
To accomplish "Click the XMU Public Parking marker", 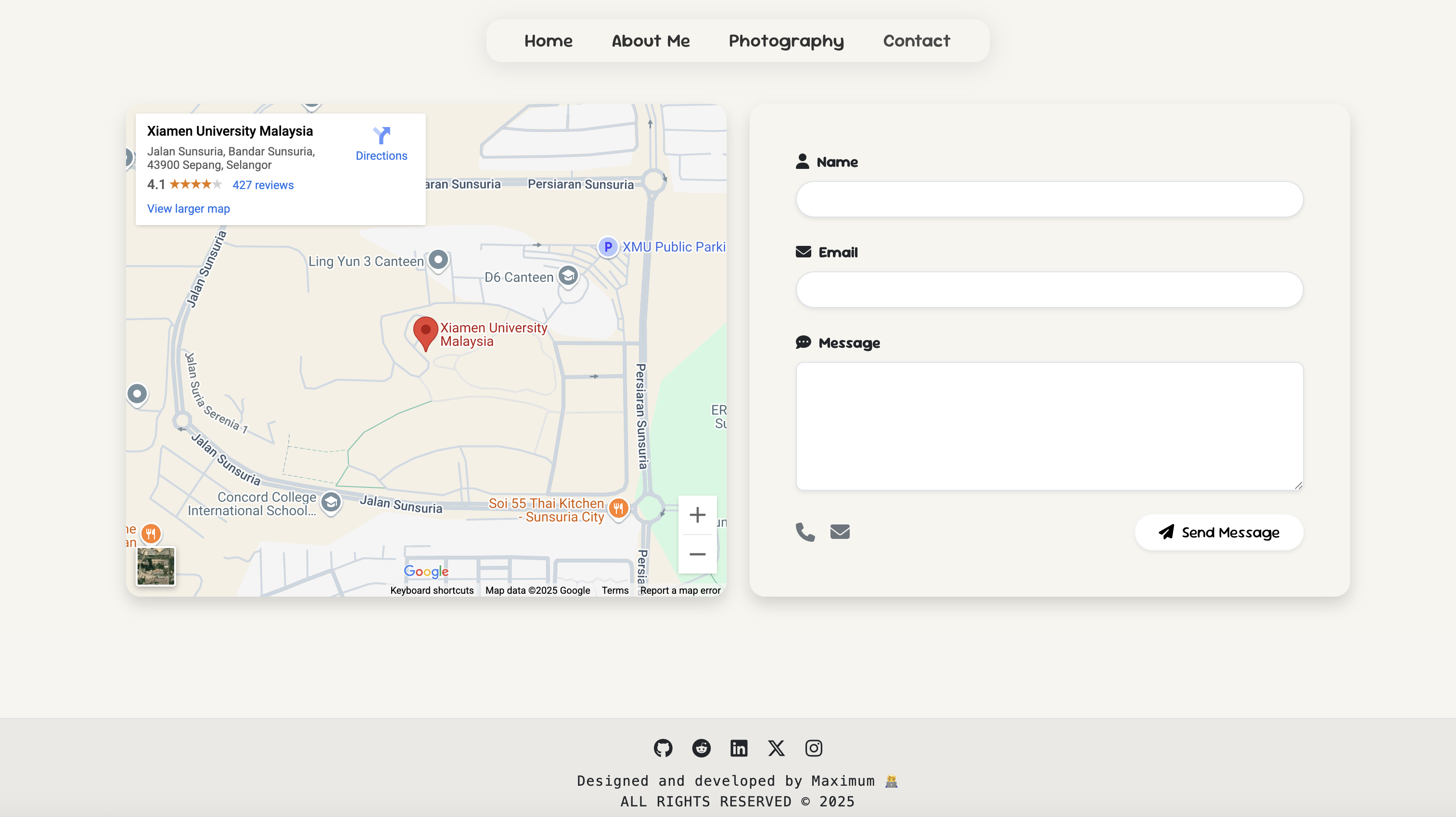I will point(608,247).
